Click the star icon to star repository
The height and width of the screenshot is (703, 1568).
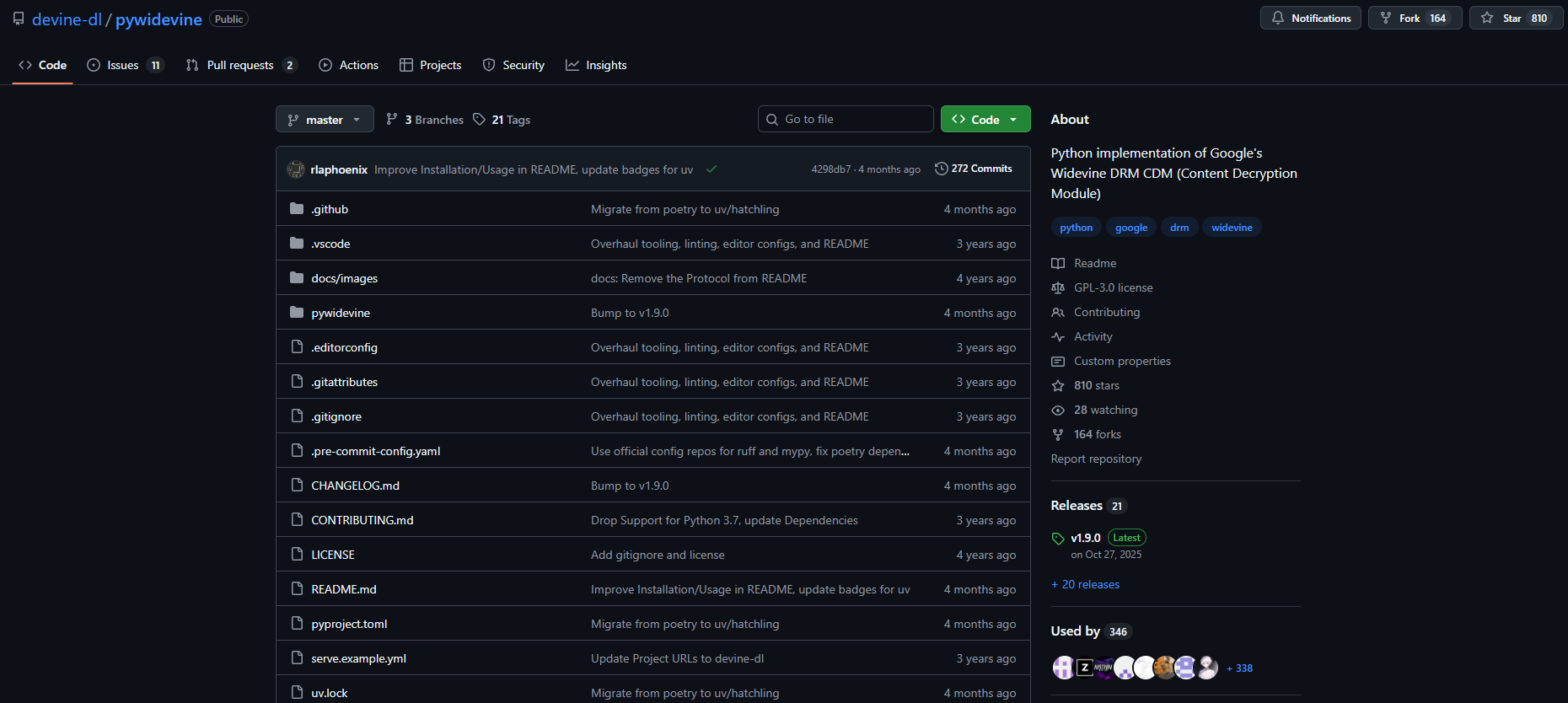click(1487, 18)
